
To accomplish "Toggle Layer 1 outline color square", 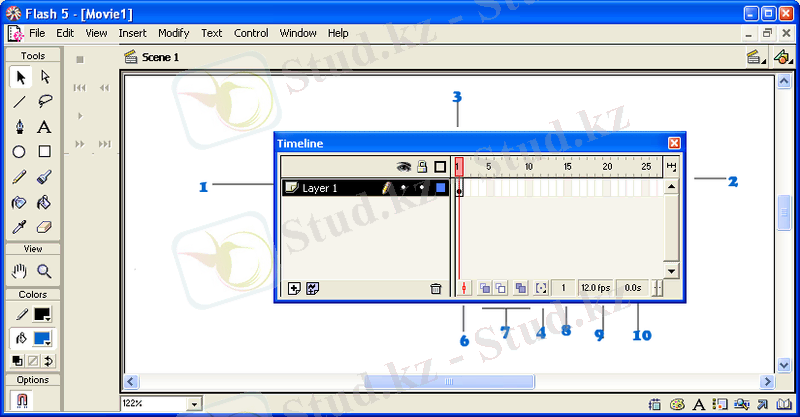I will point(440,188).
